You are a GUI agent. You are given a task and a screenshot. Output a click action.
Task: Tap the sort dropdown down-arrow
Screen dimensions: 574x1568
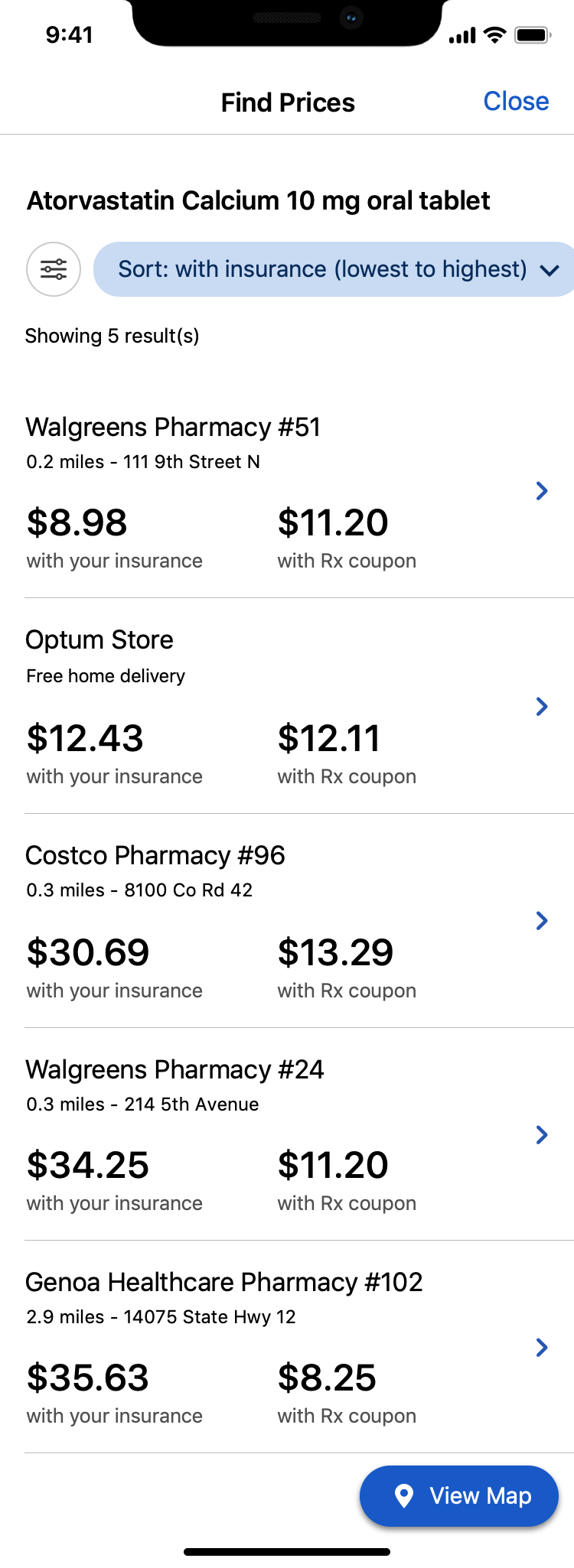pos(550,270)
